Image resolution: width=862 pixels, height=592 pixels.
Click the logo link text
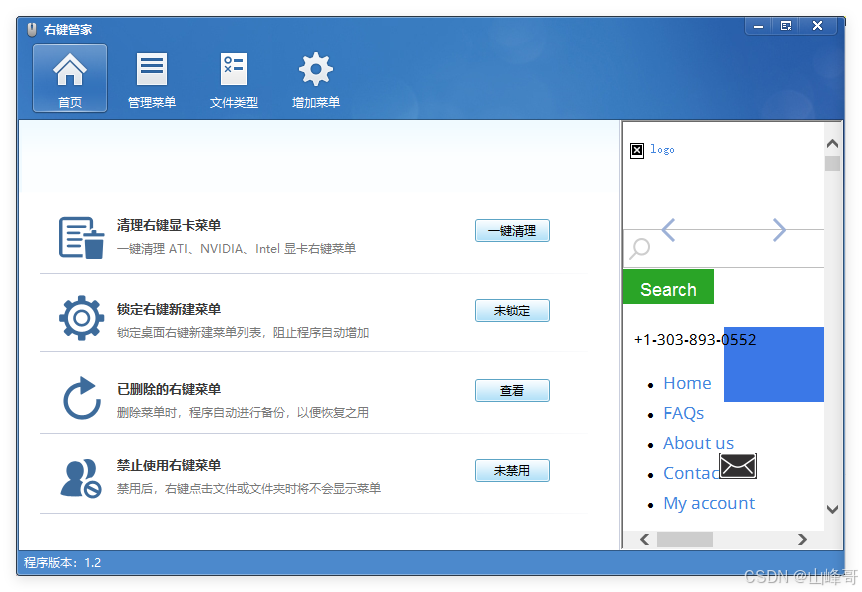point(662,150)
